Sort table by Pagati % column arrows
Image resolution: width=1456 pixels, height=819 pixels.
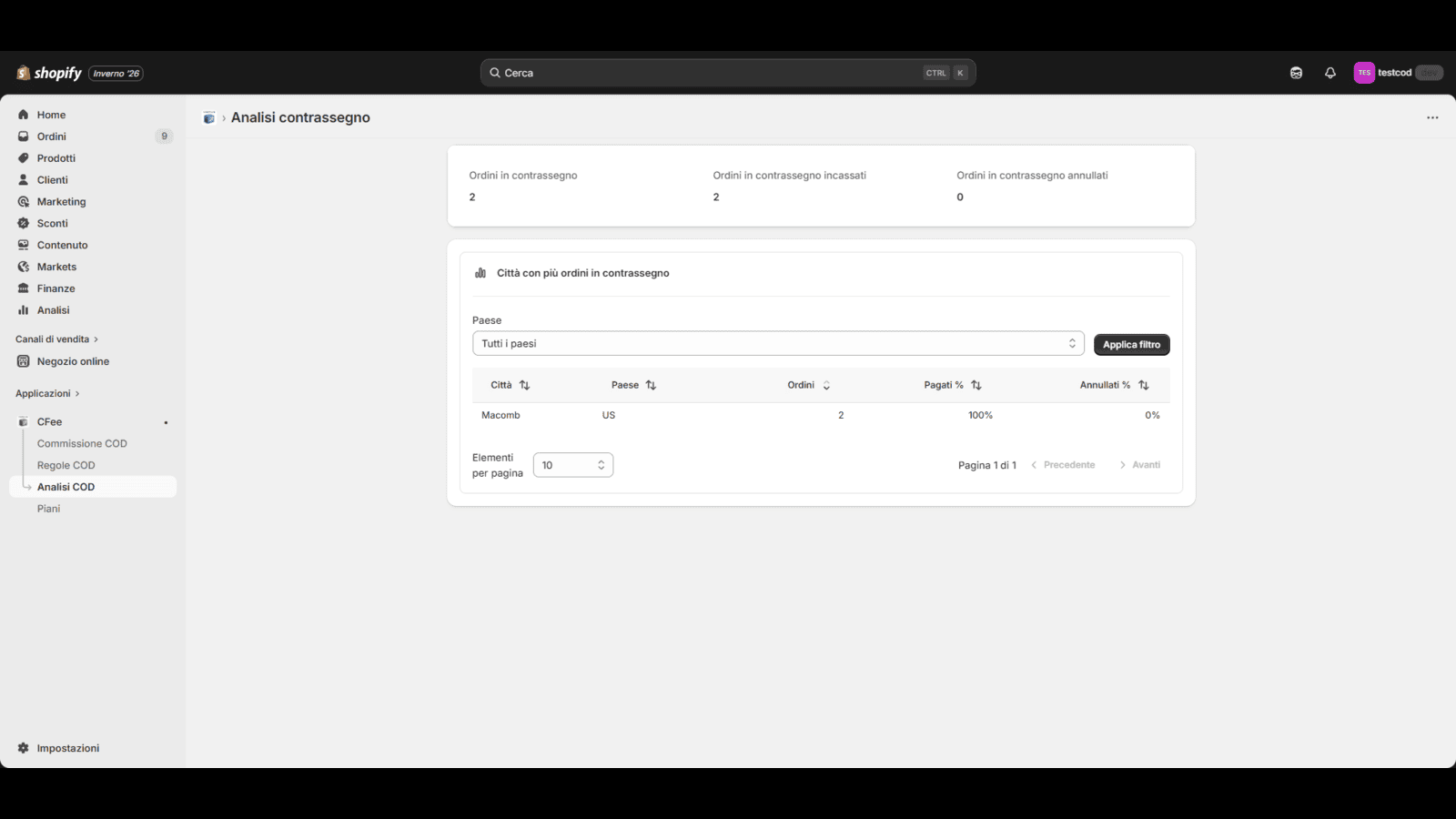tap(976, 386)
